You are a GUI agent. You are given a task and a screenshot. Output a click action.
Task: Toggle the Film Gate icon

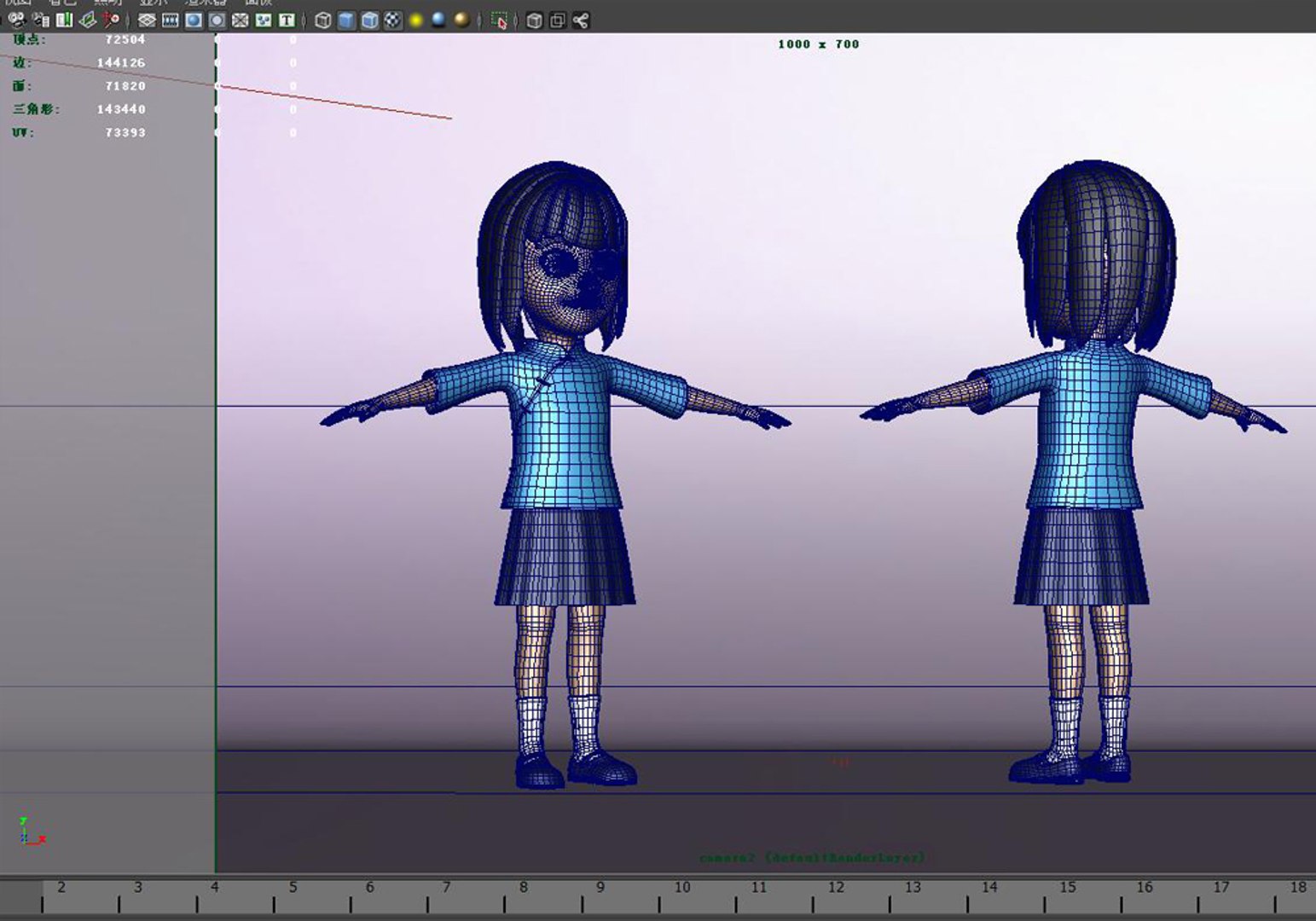[171, 20]
